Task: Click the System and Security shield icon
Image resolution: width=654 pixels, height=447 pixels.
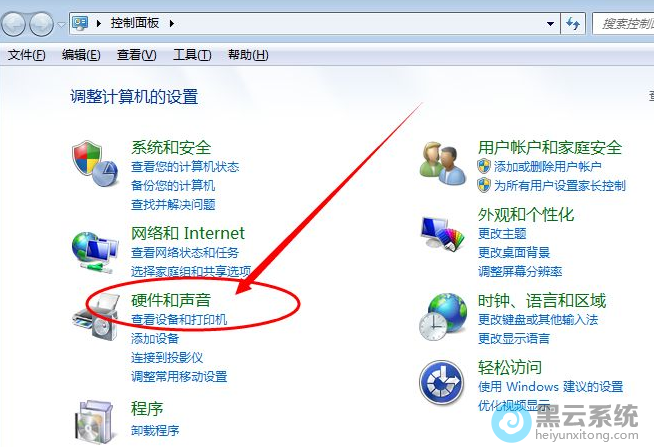Action: [x=95, y=163]
